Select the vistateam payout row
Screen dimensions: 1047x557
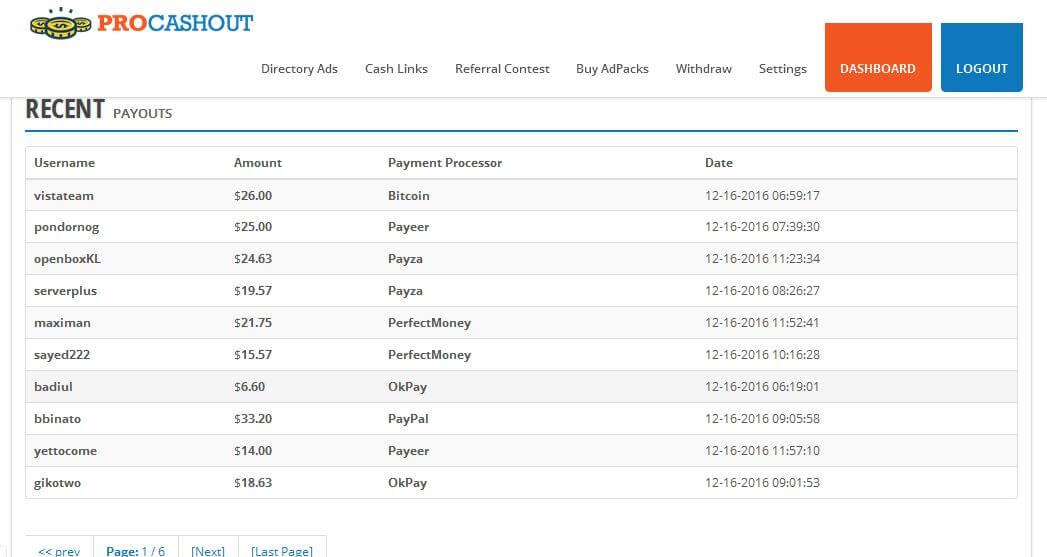[x=520, y=196]
